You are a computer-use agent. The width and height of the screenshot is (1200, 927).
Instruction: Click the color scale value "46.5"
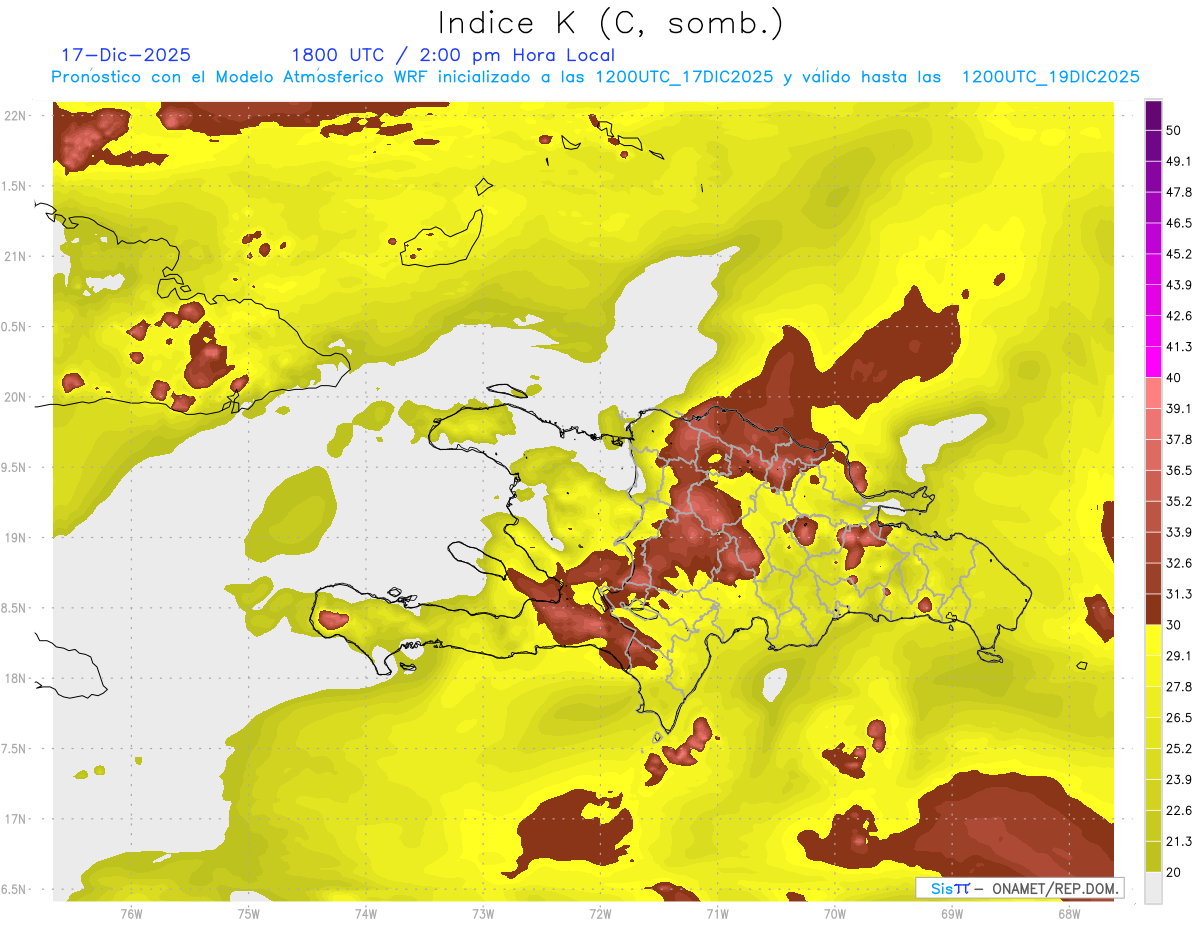click(x=1179, y=223)
